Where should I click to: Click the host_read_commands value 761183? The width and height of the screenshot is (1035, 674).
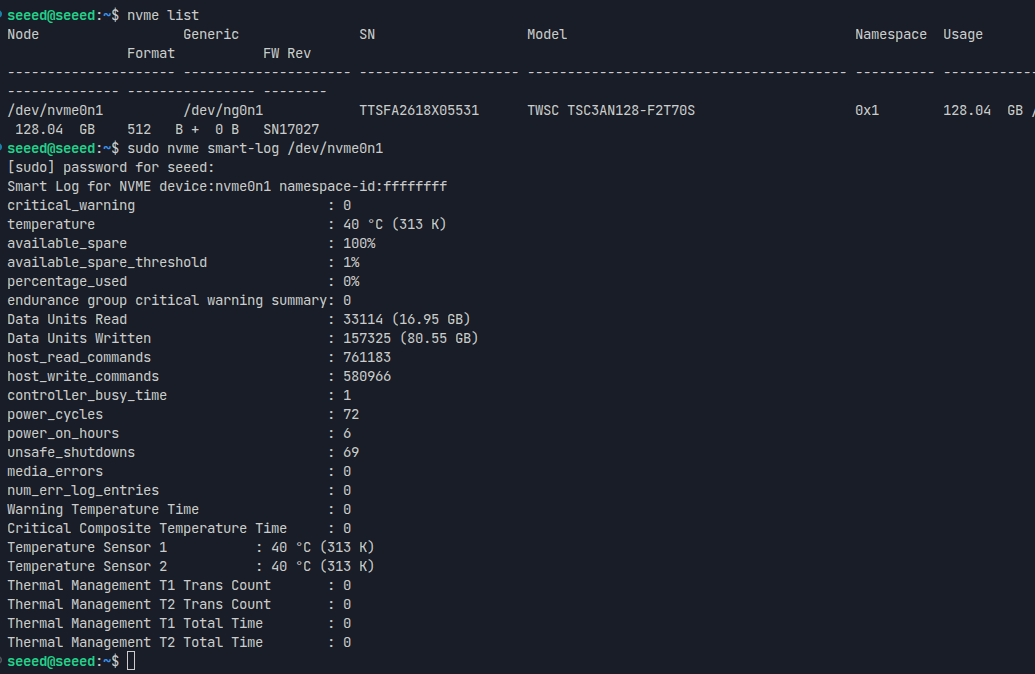367,357
